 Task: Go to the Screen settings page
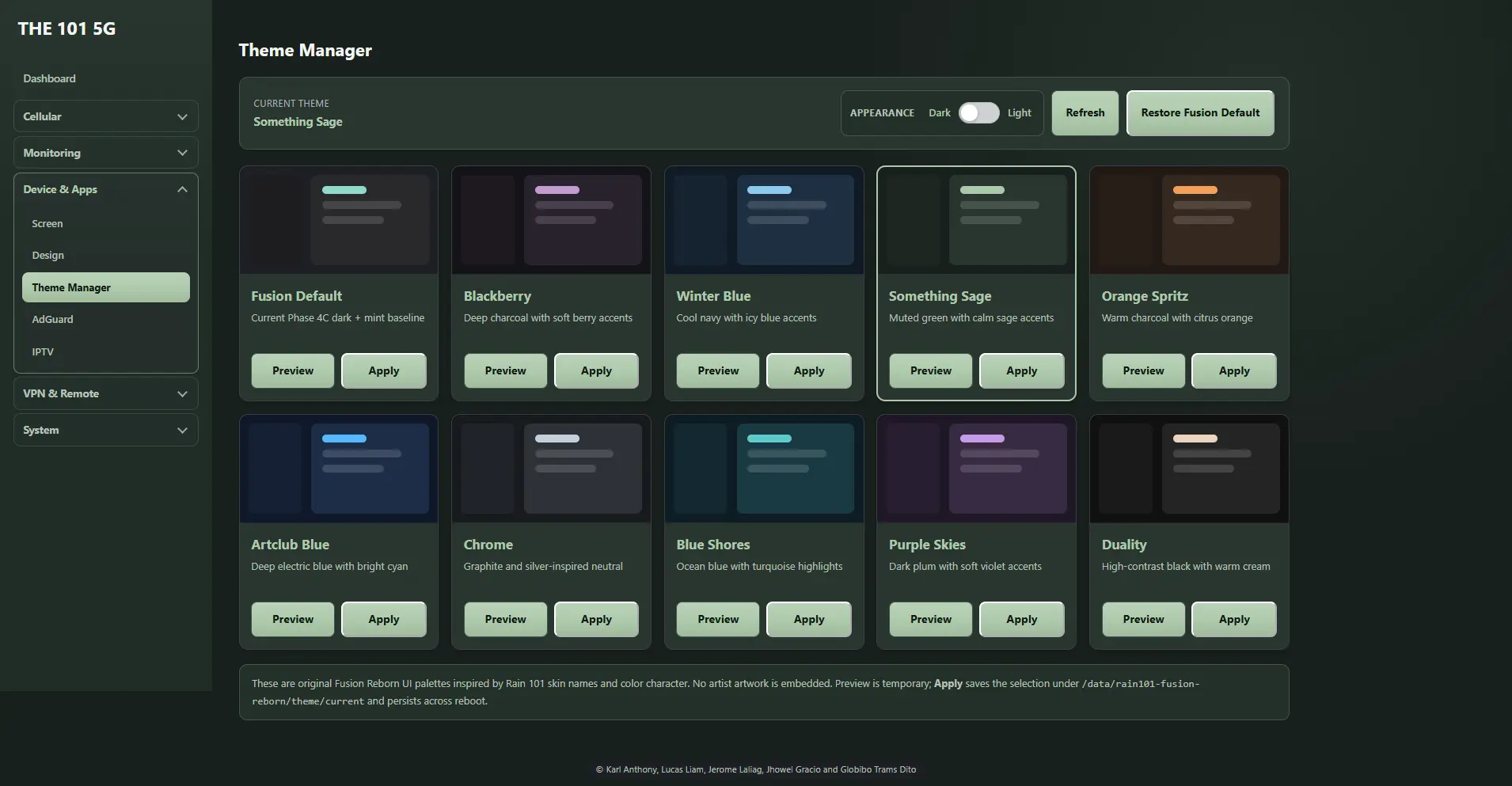click(105, 224)
